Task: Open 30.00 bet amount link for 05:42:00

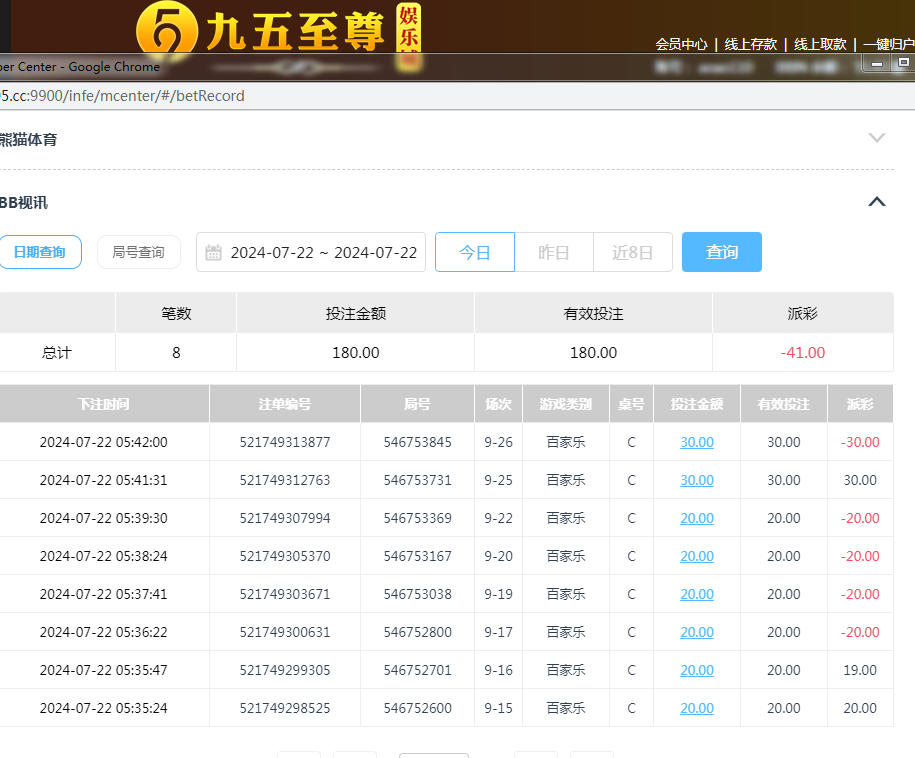Action: point(697,442)
